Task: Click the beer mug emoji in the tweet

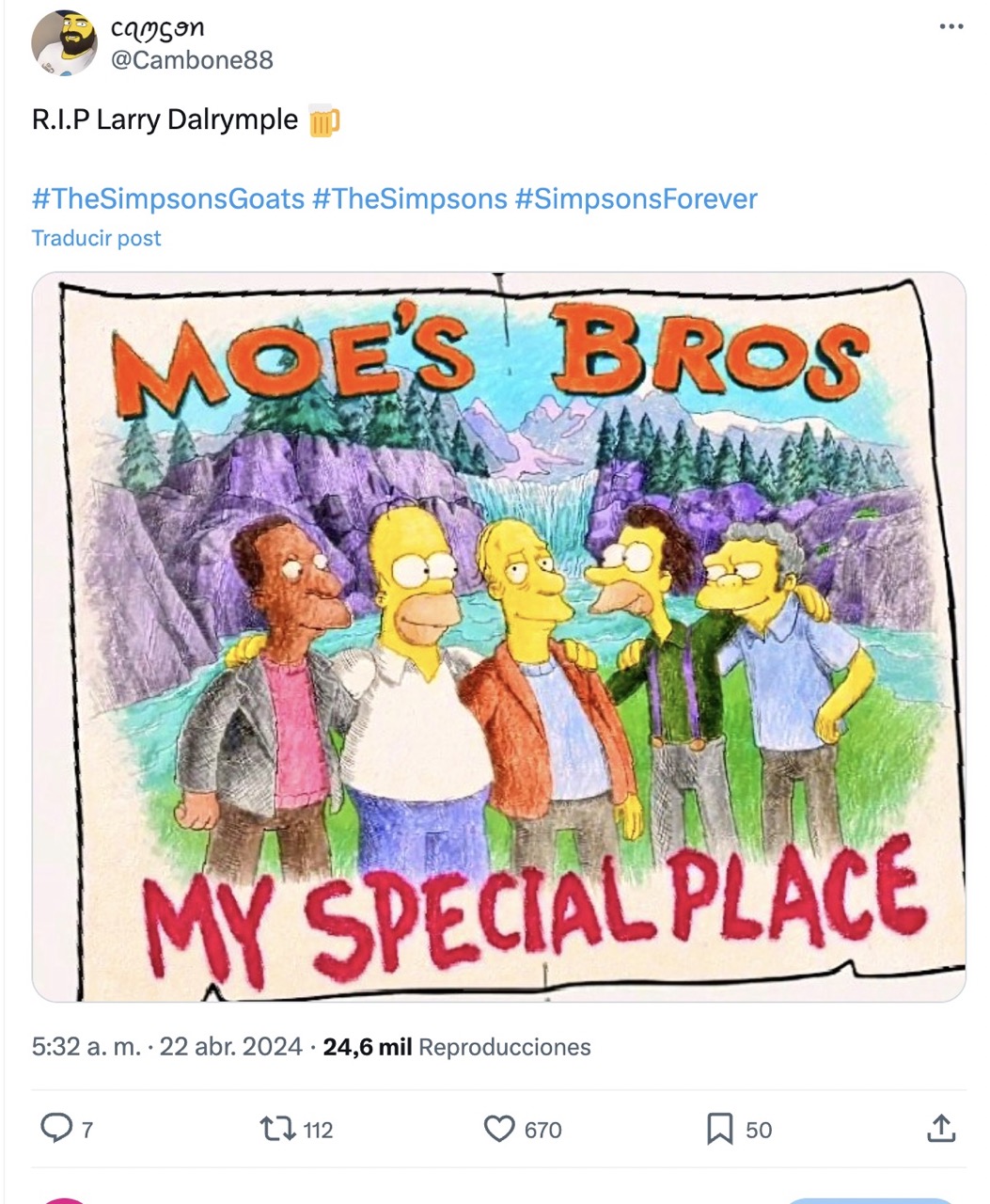Action: point(326,119)
